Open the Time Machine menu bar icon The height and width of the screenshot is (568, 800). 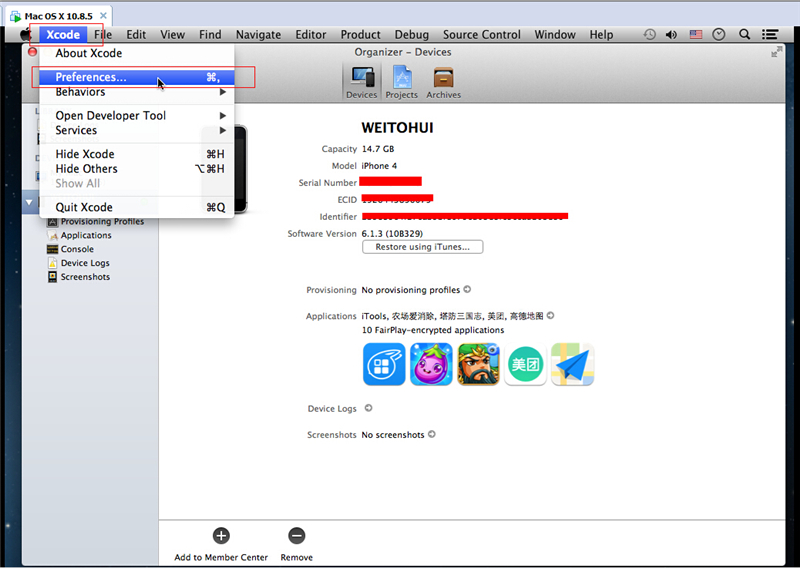[649, 34]
